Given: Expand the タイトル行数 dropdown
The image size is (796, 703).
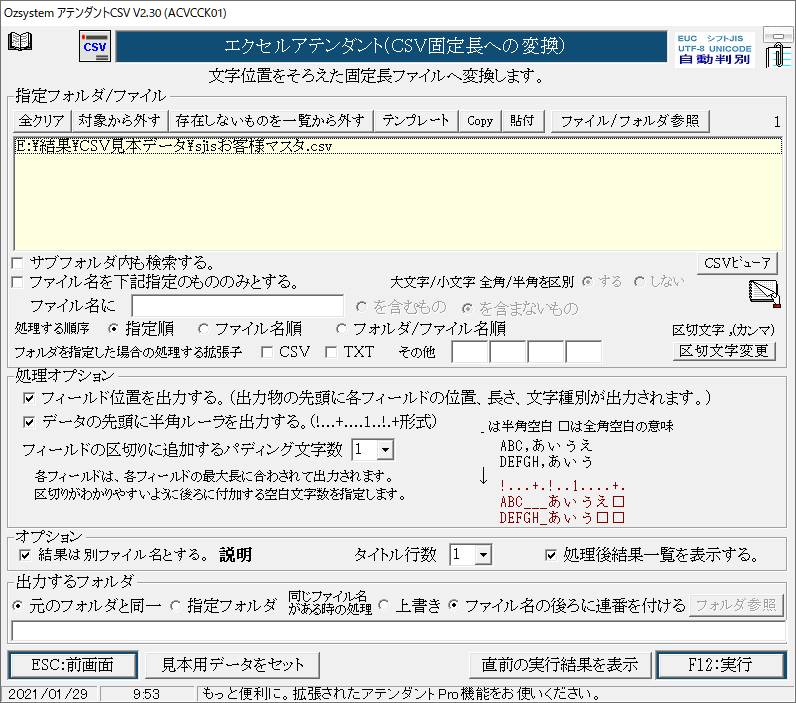Looking at the screenshot, I should 483,554.
